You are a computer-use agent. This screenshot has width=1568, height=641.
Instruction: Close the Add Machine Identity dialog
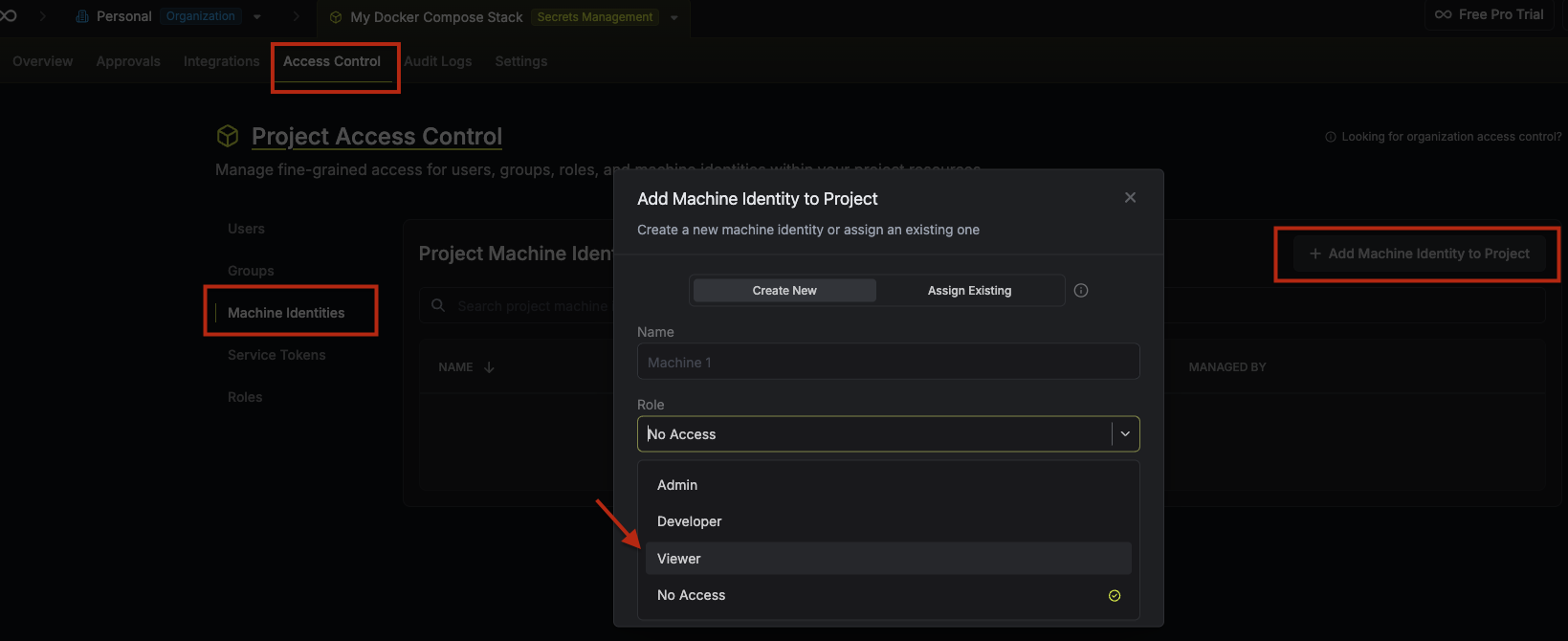pos(1130,197)
